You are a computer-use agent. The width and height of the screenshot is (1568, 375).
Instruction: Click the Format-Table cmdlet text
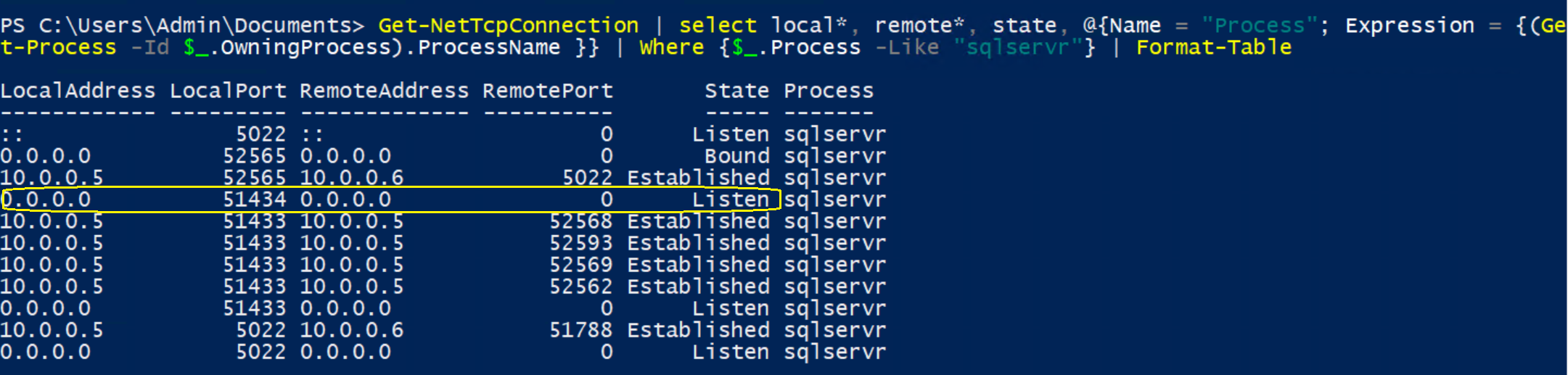pos(1214,47)
